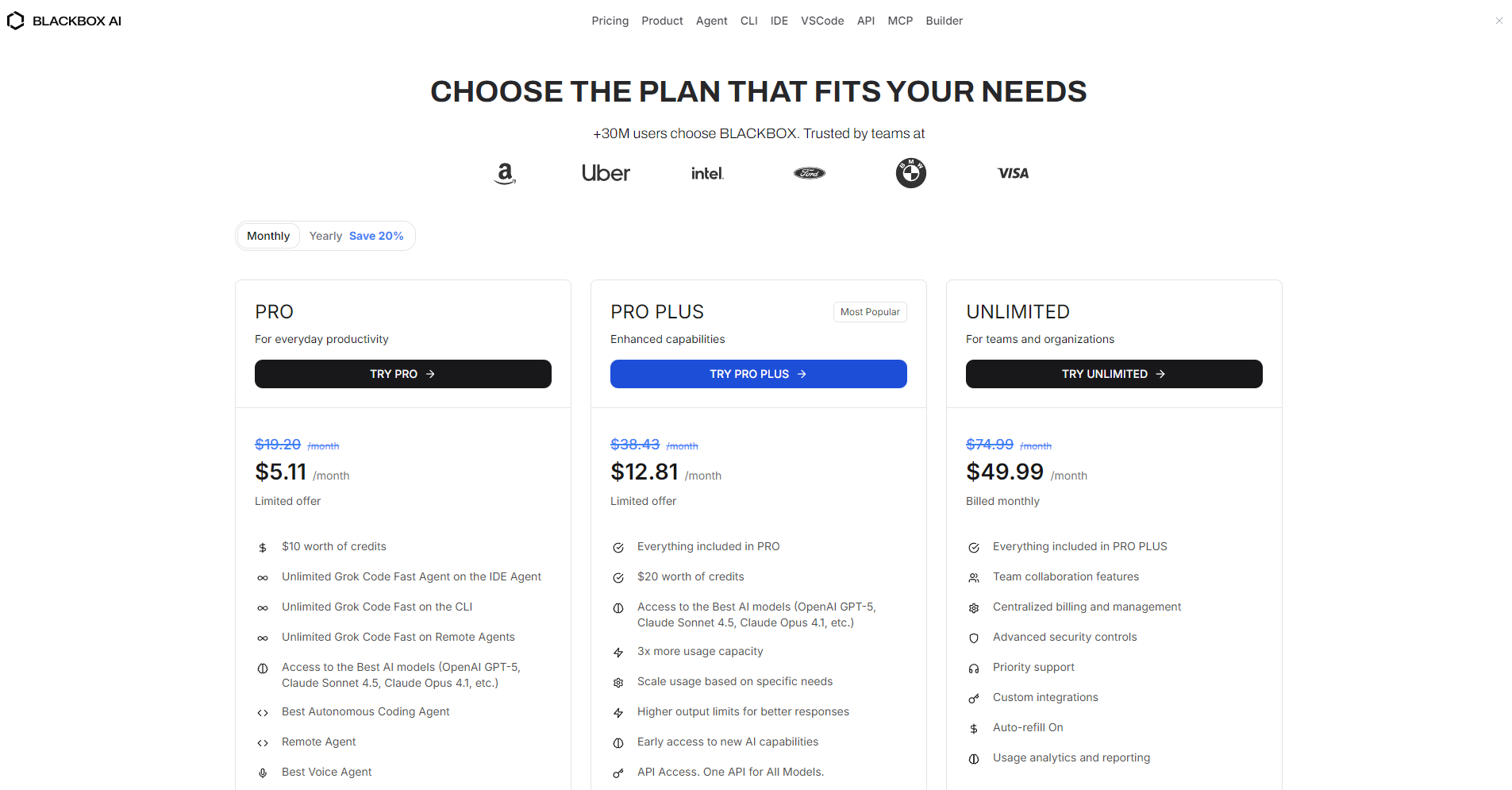Click the Intel logo
Screen dimensions: 1512x790
[707, 173]
